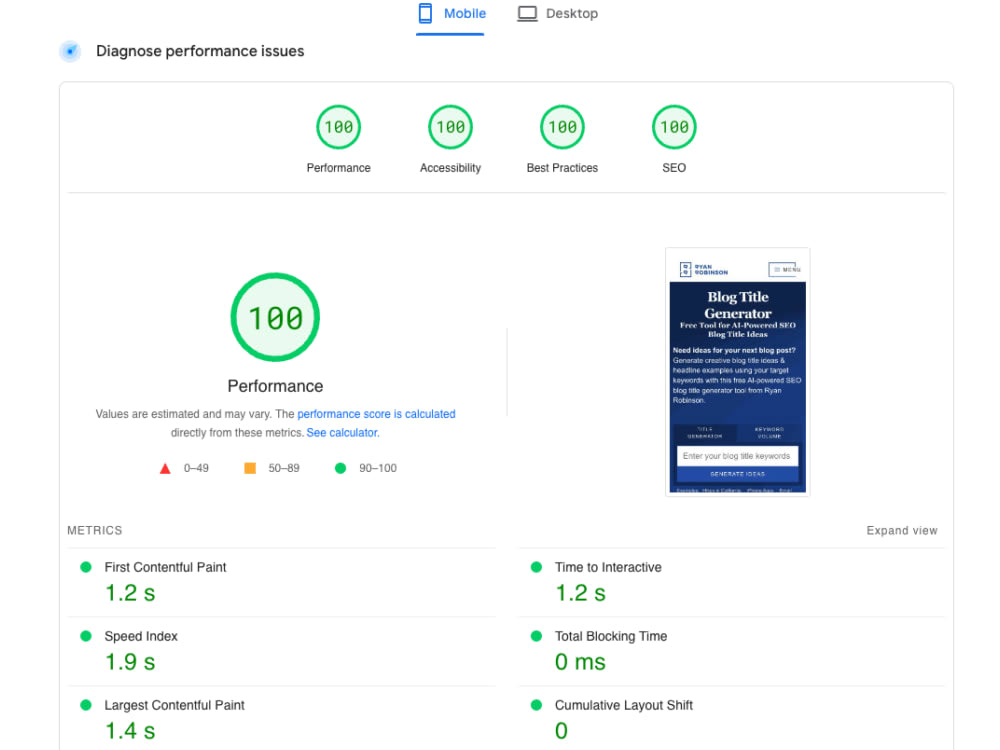This screenshot has height=750, width=1000.
Task: Click the desktop laptop icon
Action: pos(527,13)
